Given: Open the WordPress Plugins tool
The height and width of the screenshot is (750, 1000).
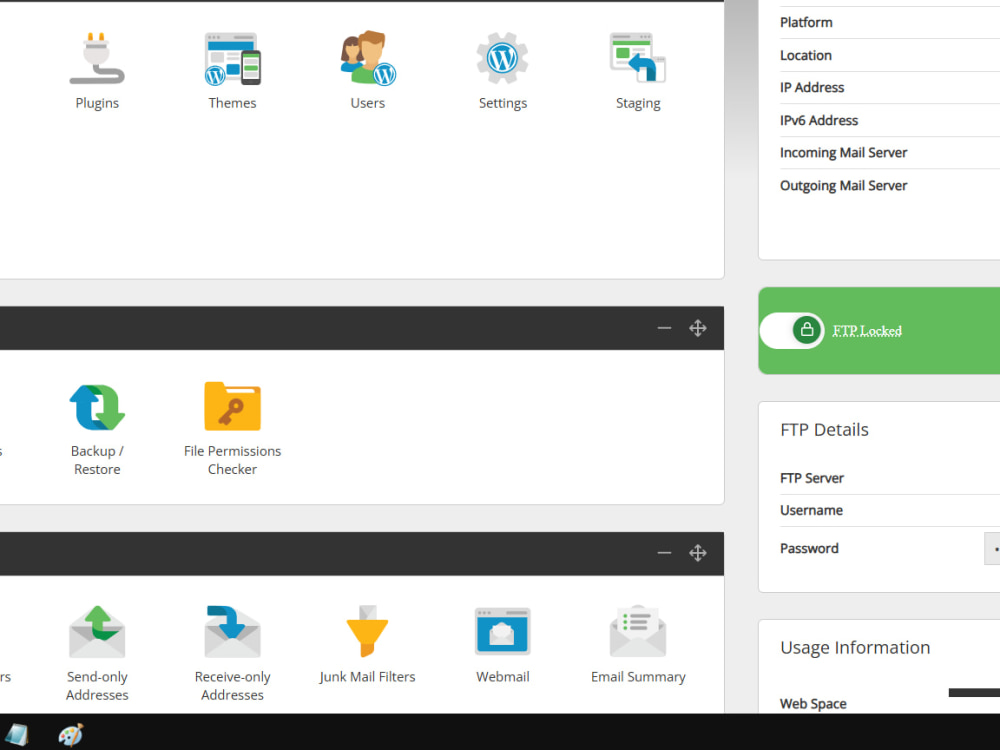Looking at the screenshot, I should [x=97, y=70].
